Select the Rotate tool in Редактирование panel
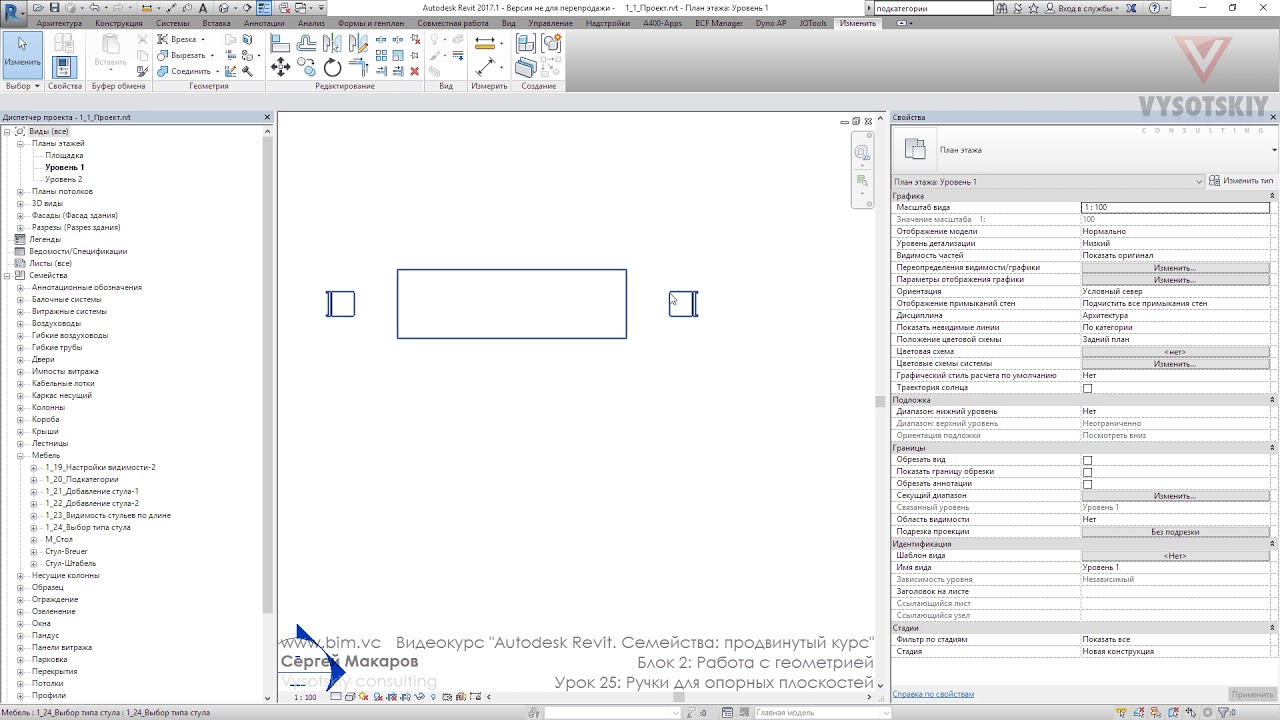 (x=332, y=68)
